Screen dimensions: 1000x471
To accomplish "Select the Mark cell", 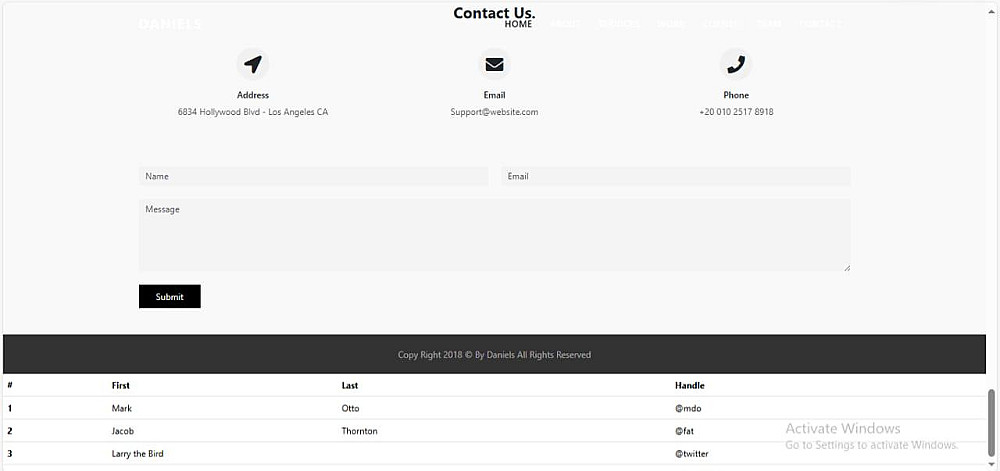I will 122,409.
